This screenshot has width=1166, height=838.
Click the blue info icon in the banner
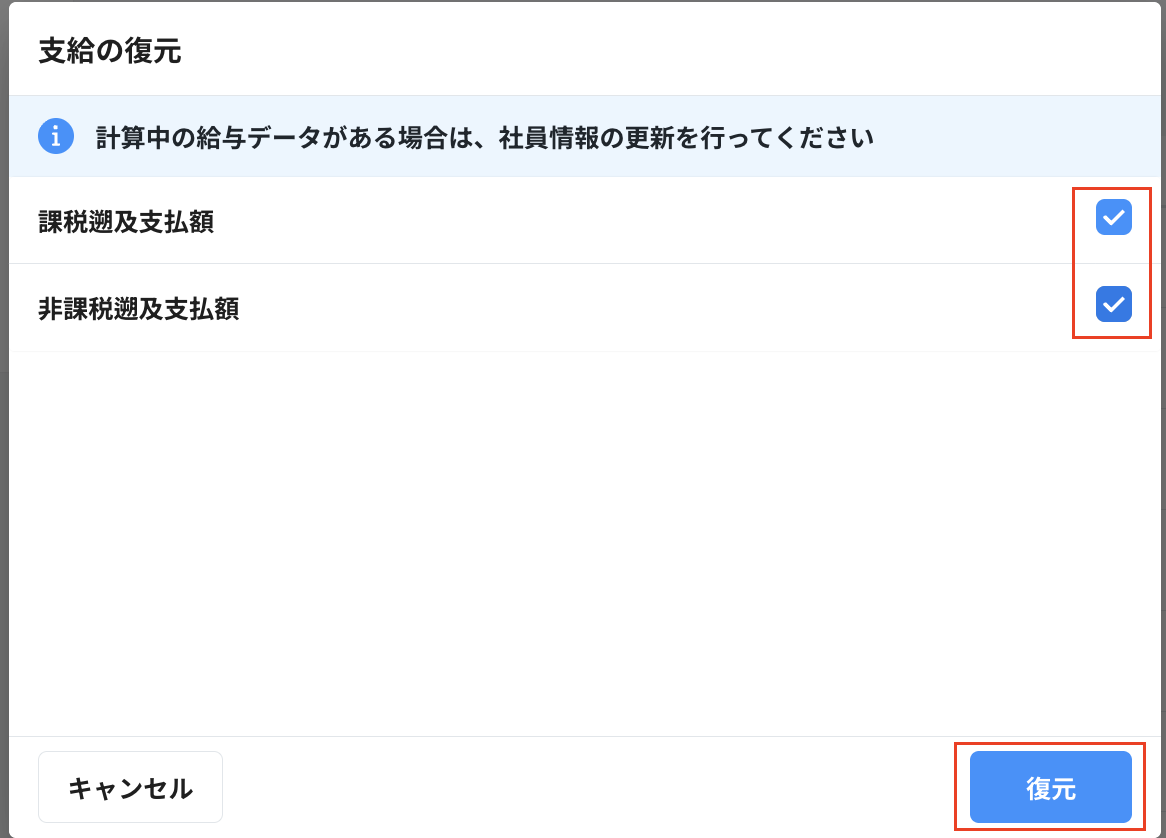(x=56, y=136)
